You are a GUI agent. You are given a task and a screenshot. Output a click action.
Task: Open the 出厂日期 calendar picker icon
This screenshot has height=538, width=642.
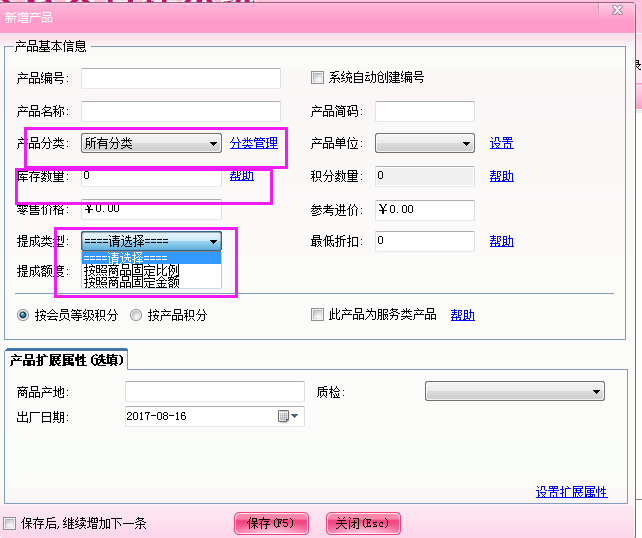(288, 416)
